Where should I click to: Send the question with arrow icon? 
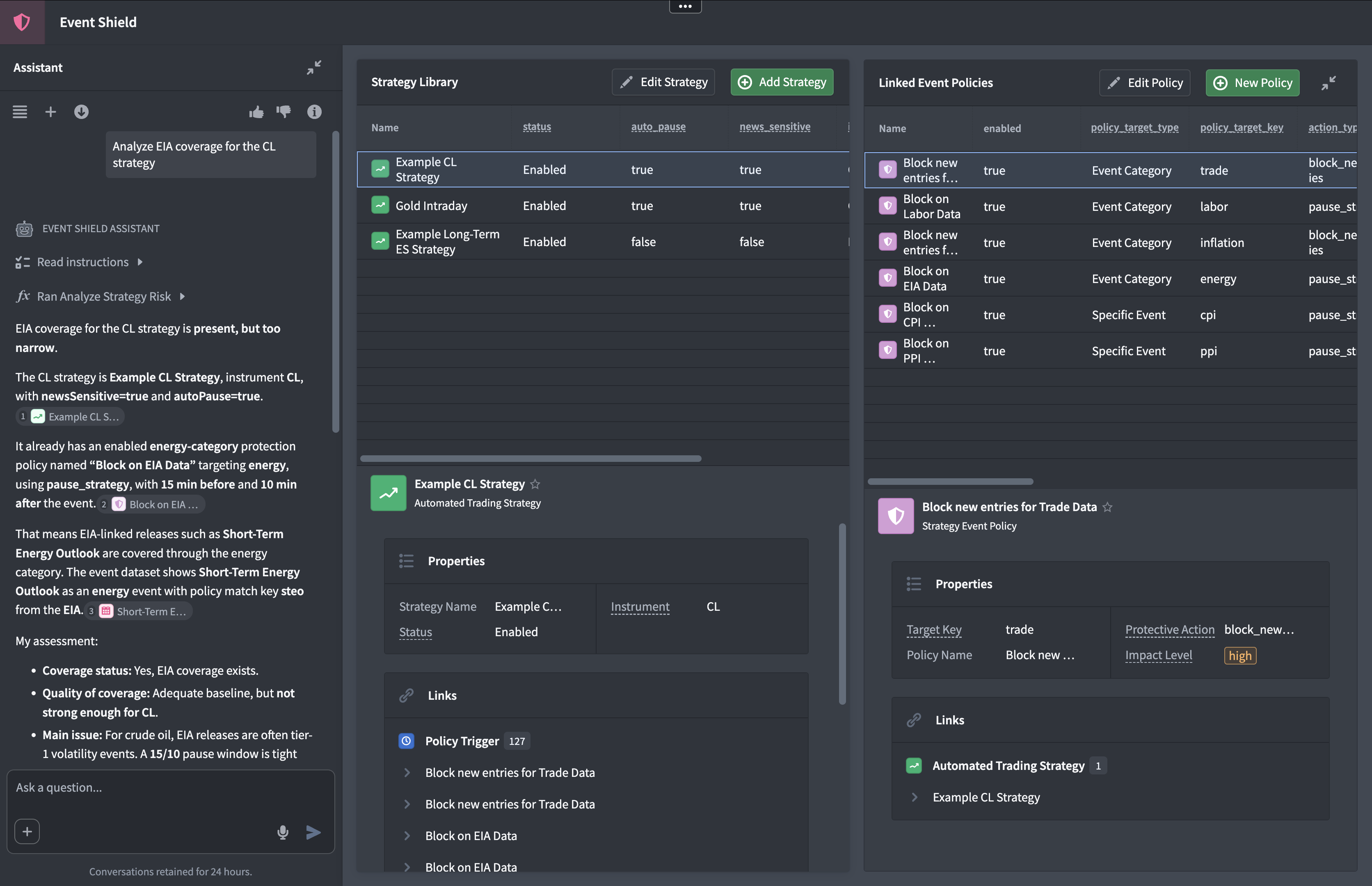pyautogui.click(x=313, y=832)
